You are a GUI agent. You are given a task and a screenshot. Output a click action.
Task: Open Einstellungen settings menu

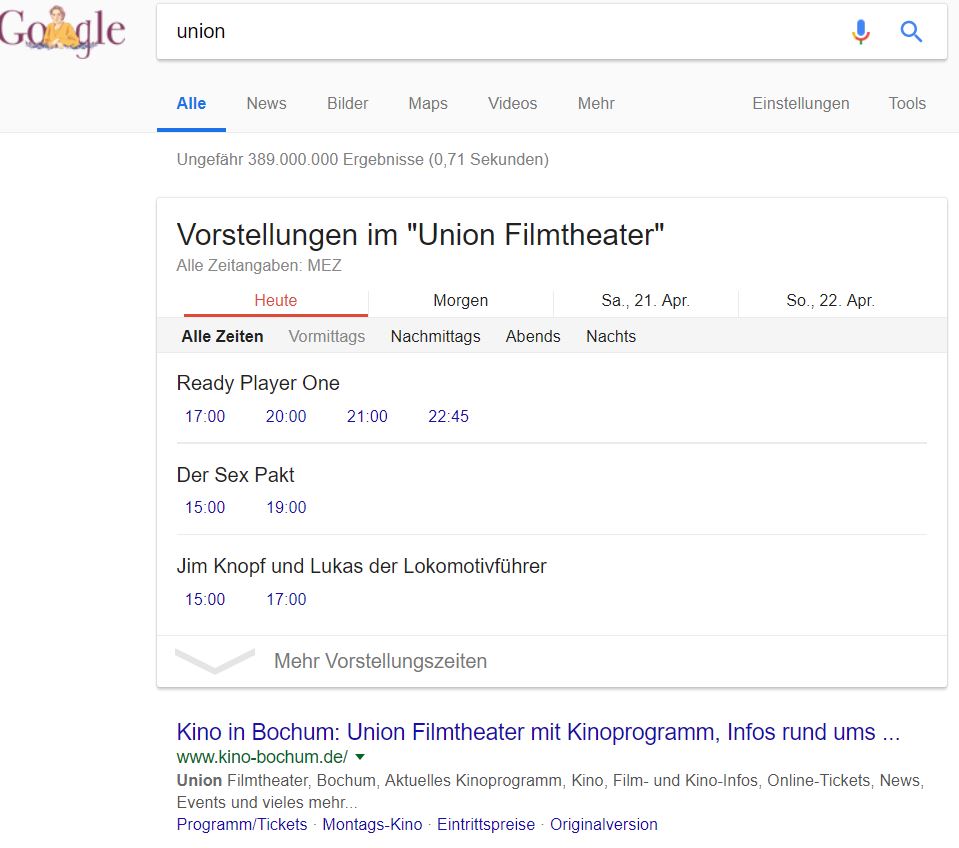pos(801,103)
